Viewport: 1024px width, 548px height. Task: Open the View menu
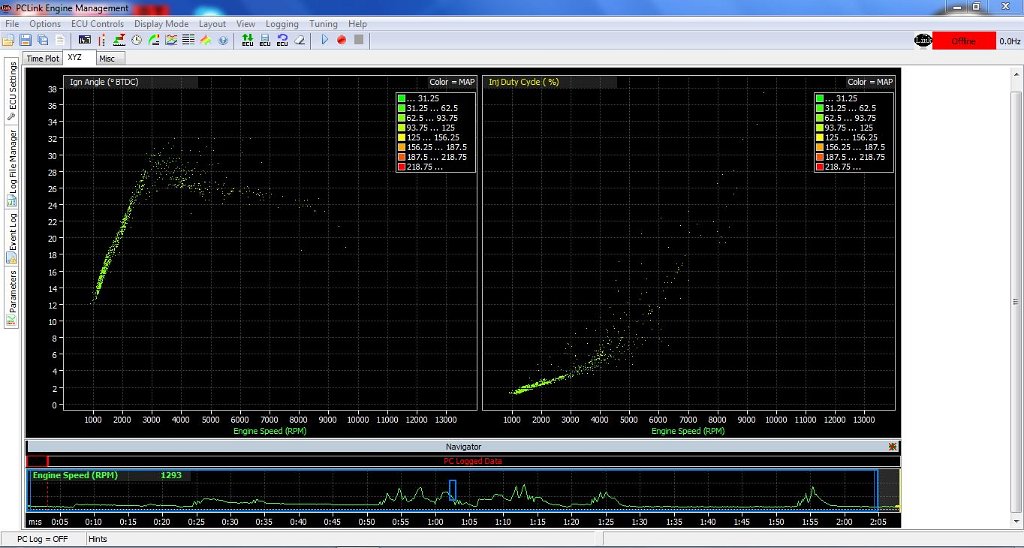coord(246,24)
